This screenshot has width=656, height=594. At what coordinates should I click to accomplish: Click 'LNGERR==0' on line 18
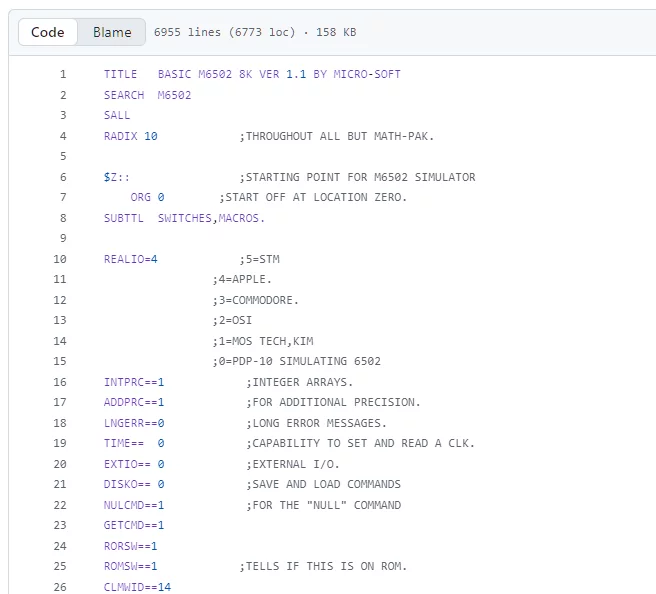[x=134, y=423]
